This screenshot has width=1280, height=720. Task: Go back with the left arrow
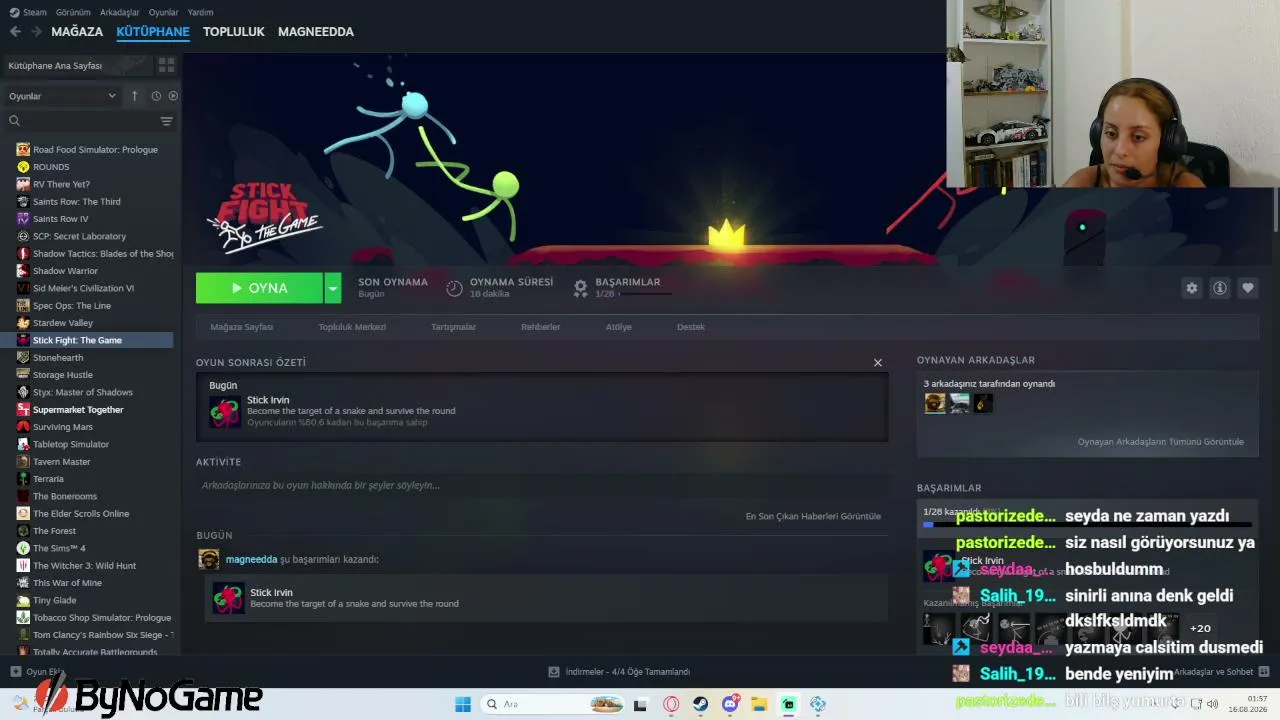[15, 32]
